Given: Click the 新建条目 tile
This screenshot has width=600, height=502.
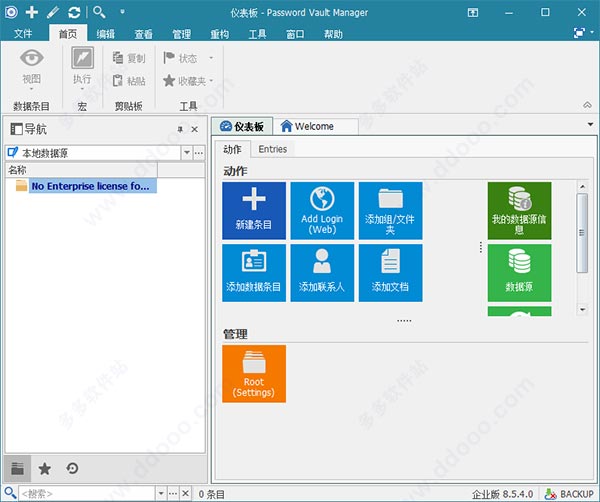Looking at the screenshot, I should coord(254,211).
